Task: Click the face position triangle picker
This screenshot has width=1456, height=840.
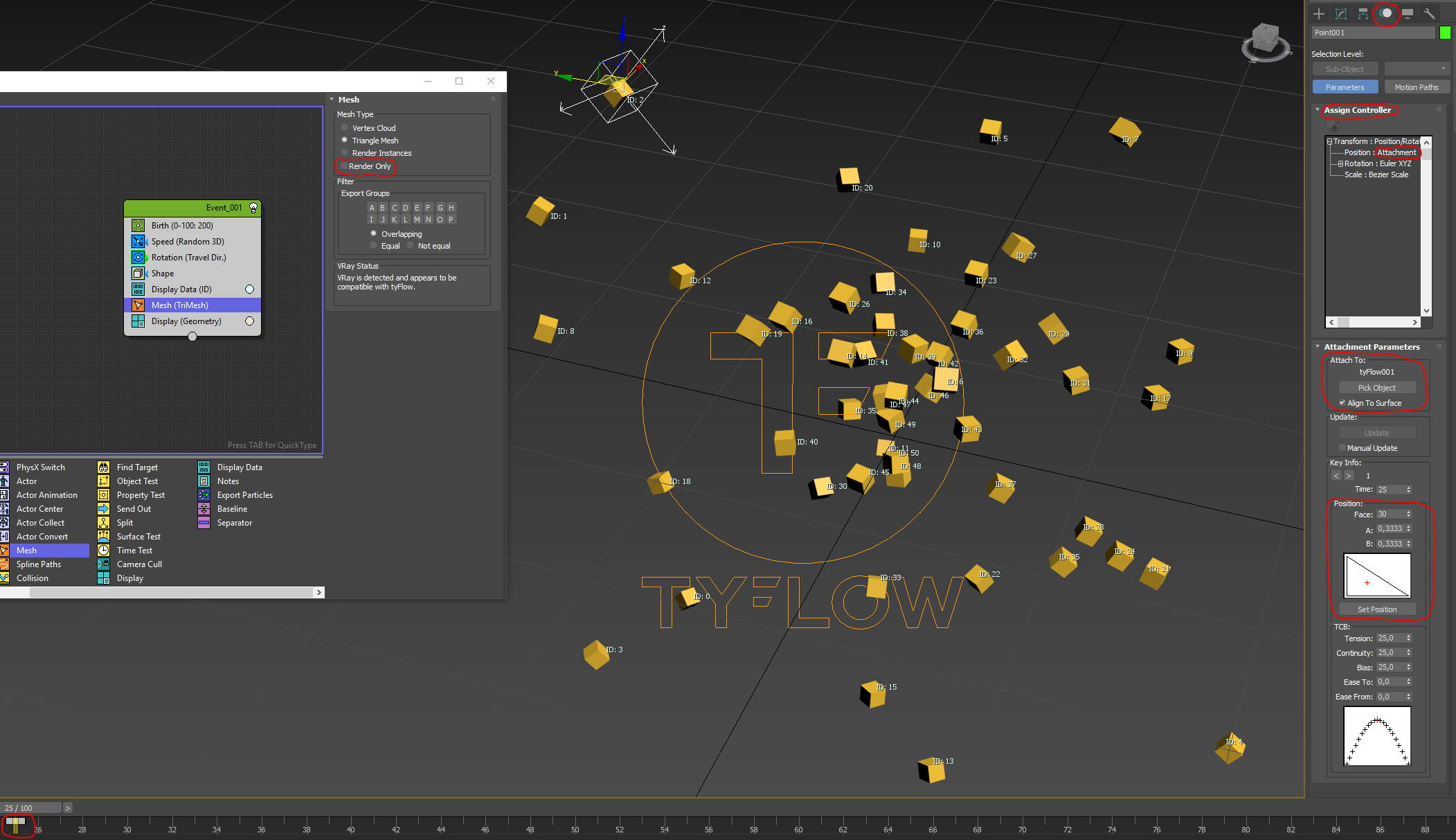Action: (x=1377, y=575)
